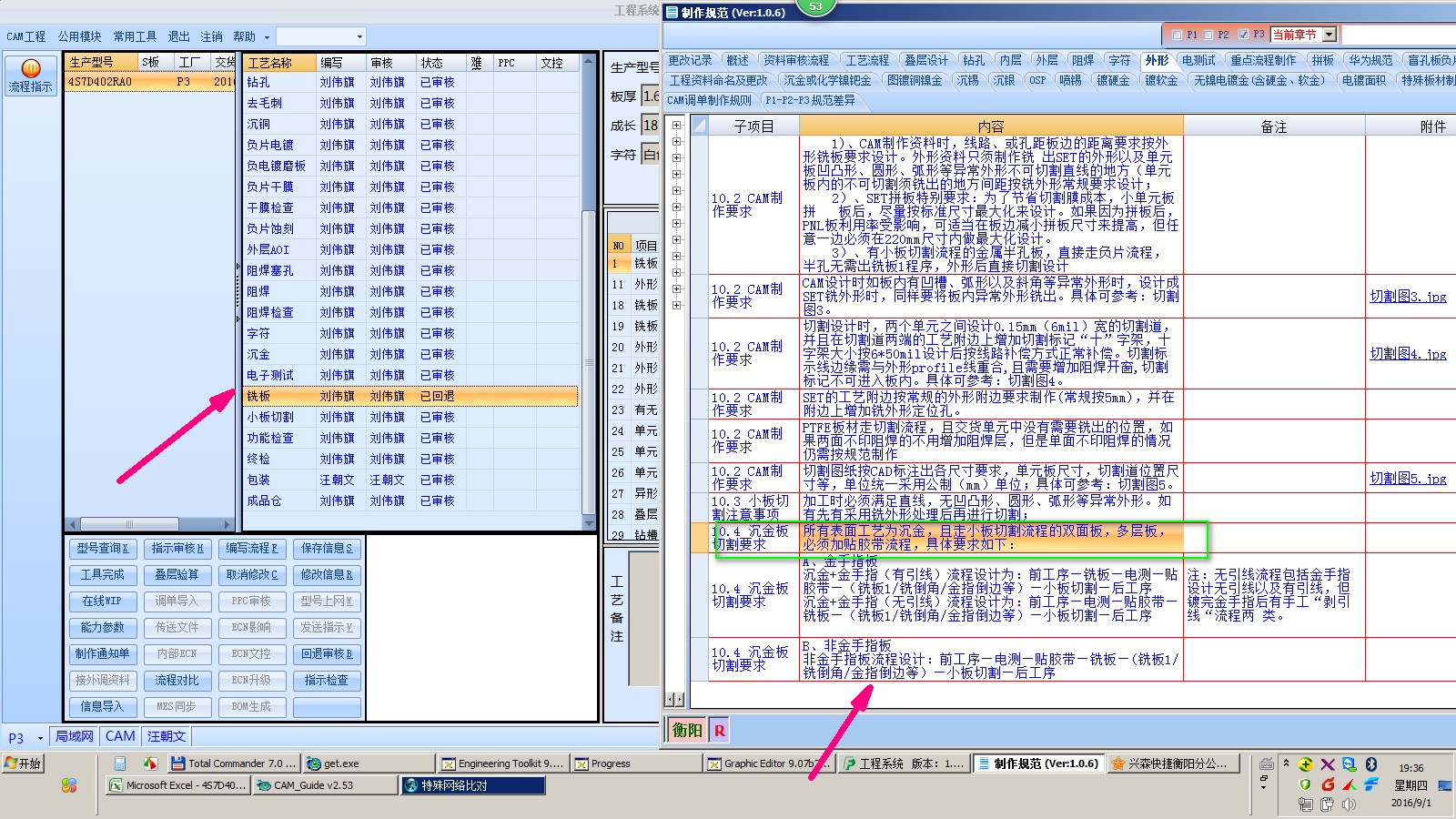Click the keyboard input tray icon

coord(1266,764)
